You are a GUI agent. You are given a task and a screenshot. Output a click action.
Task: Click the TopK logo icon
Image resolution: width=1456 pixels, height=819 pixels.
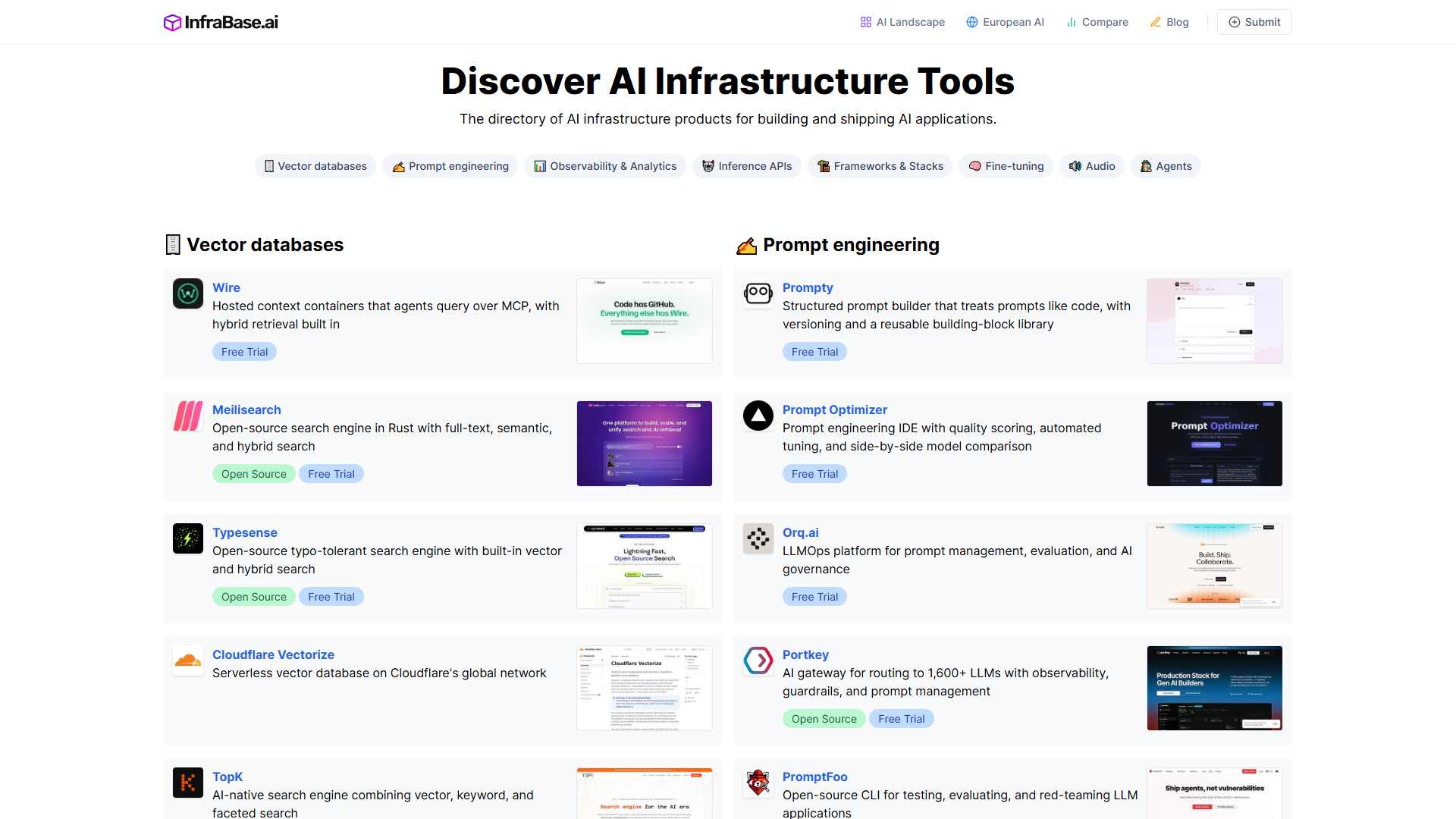[x=188, y=783]
